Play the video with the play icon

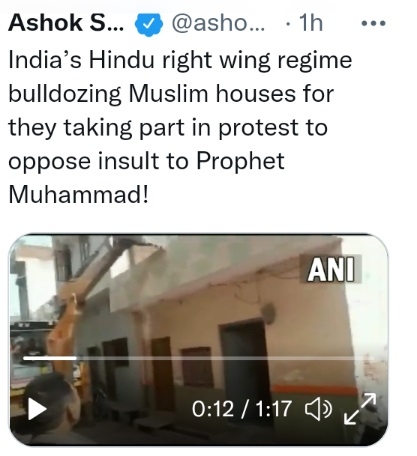point(37,409)
